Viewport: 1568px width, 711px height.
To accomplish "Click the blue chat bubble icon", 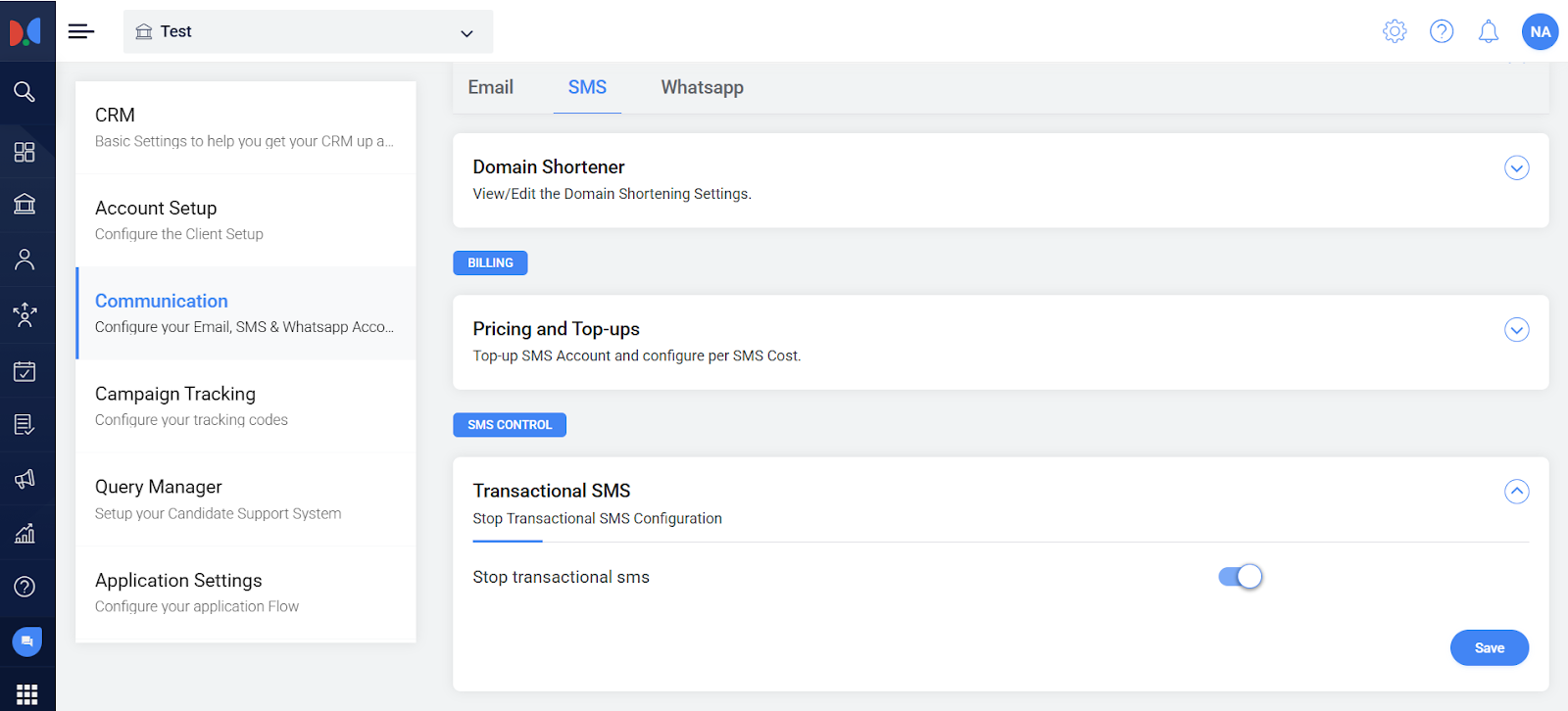I will point(26,641).
